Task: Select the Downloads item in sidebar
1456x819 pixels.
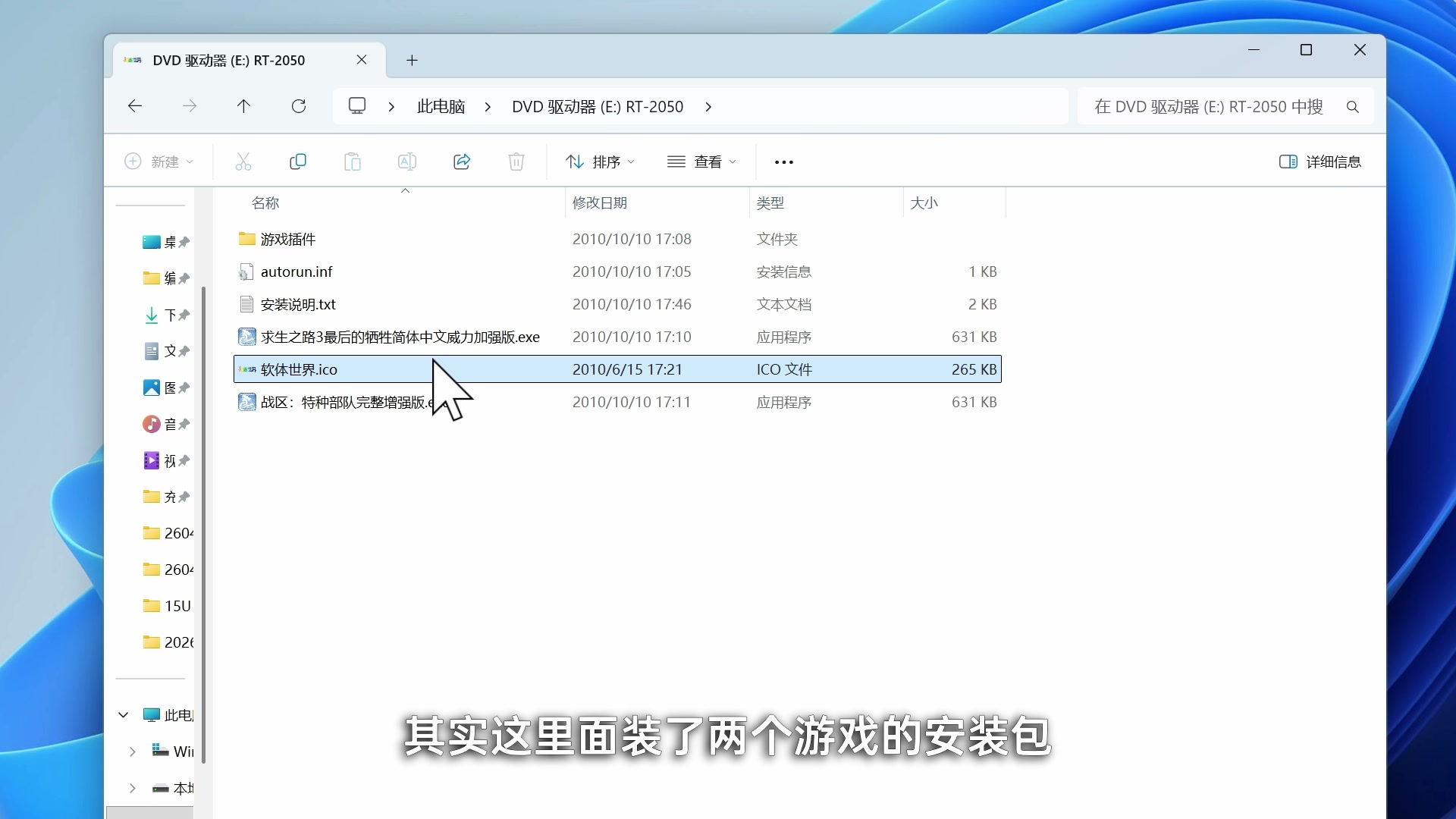Action: click(x=166, y=315)
